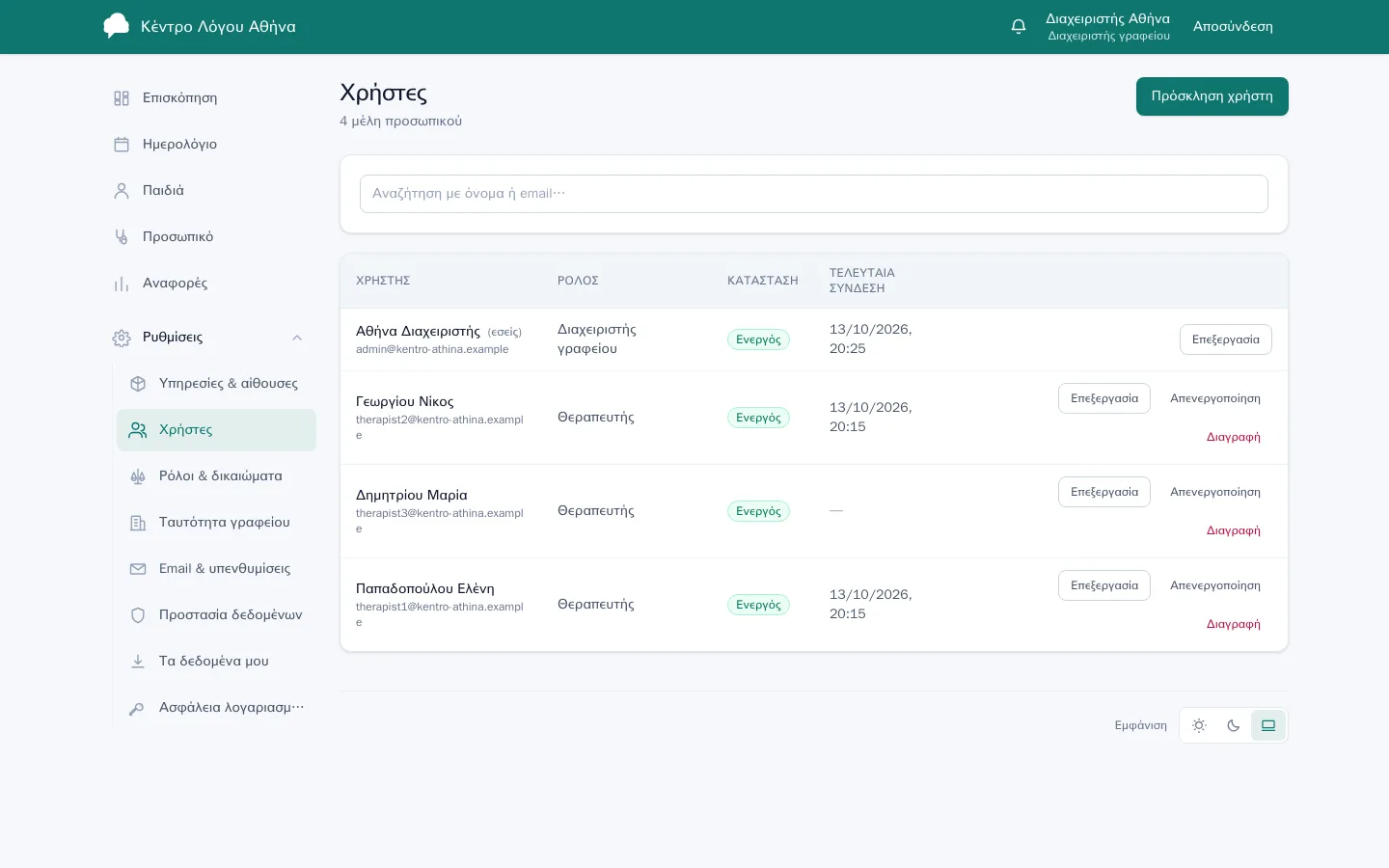The image size is (1389, 868).
Task: Click the Παιδιά person icon
Action: pos(122,191)
